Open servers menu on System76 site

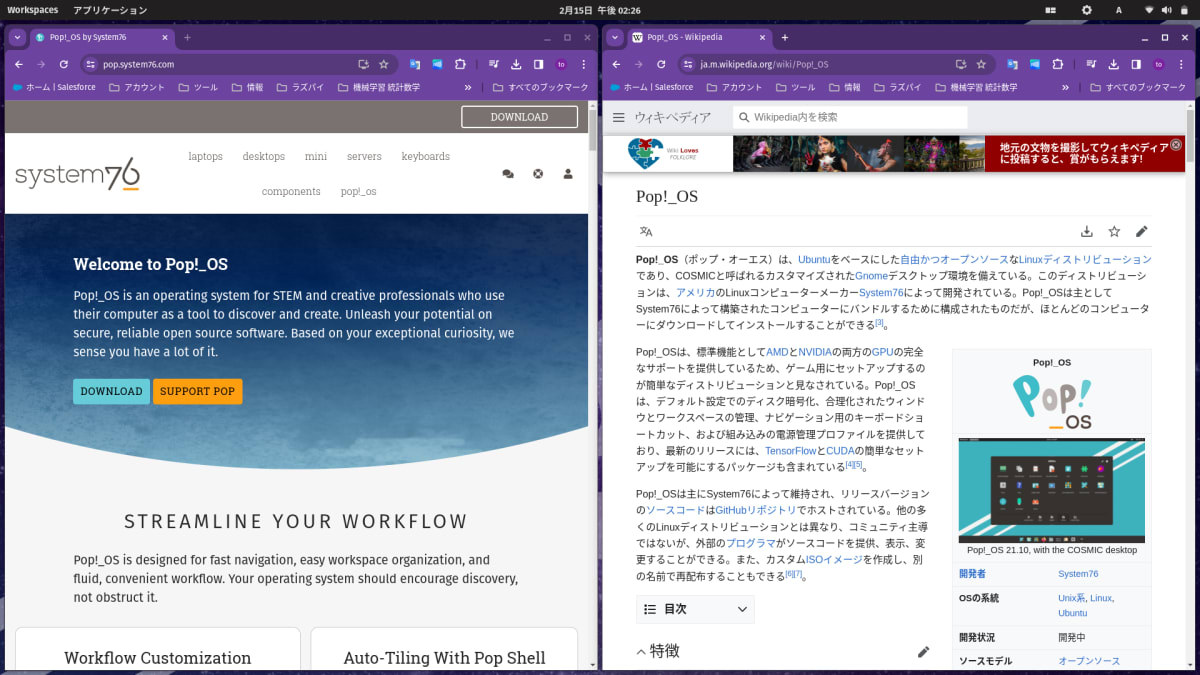click(364, 156)
